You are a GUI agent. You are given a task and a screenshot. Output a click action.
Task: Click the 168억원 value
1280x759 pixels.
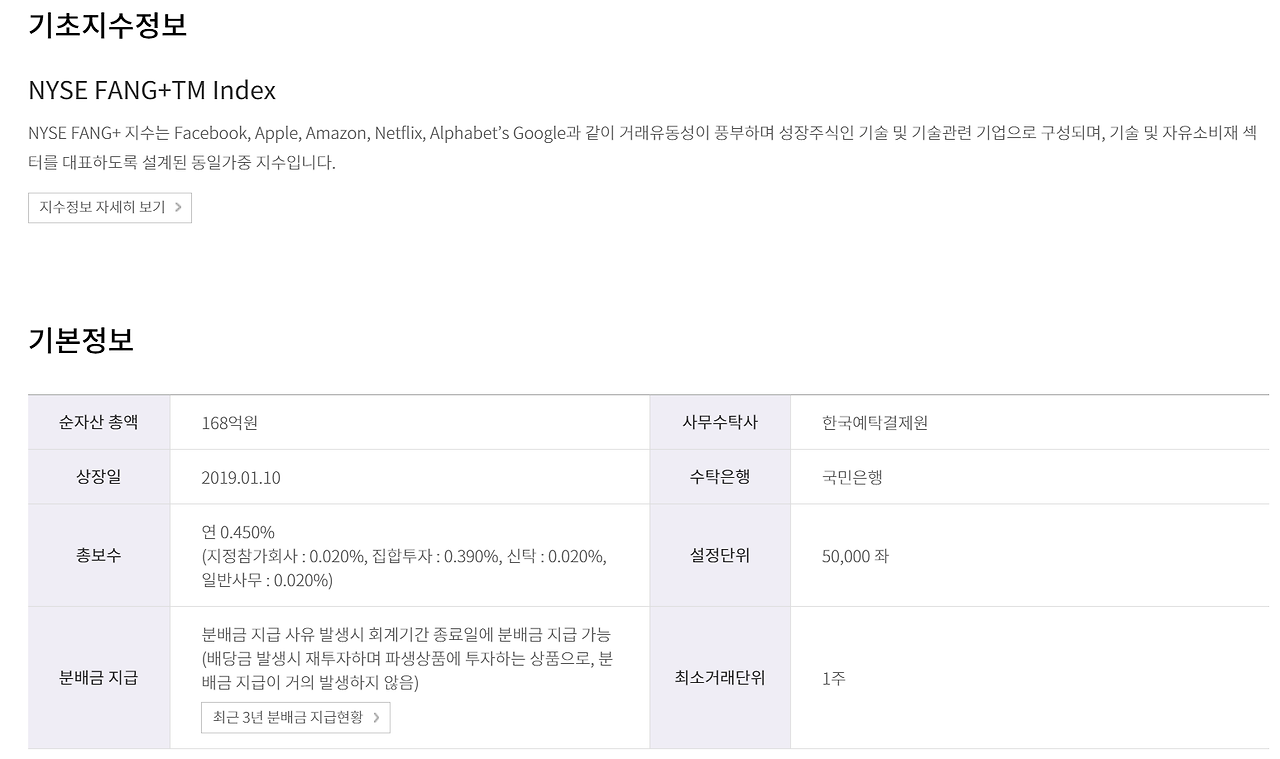229,423
